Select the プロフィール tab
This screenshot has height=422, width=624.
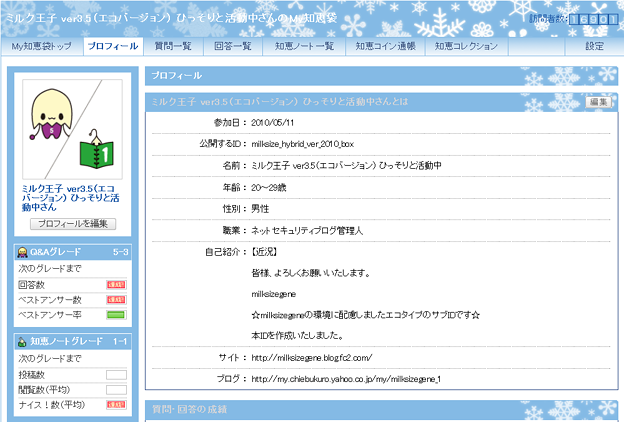click(x=113, y=46)
